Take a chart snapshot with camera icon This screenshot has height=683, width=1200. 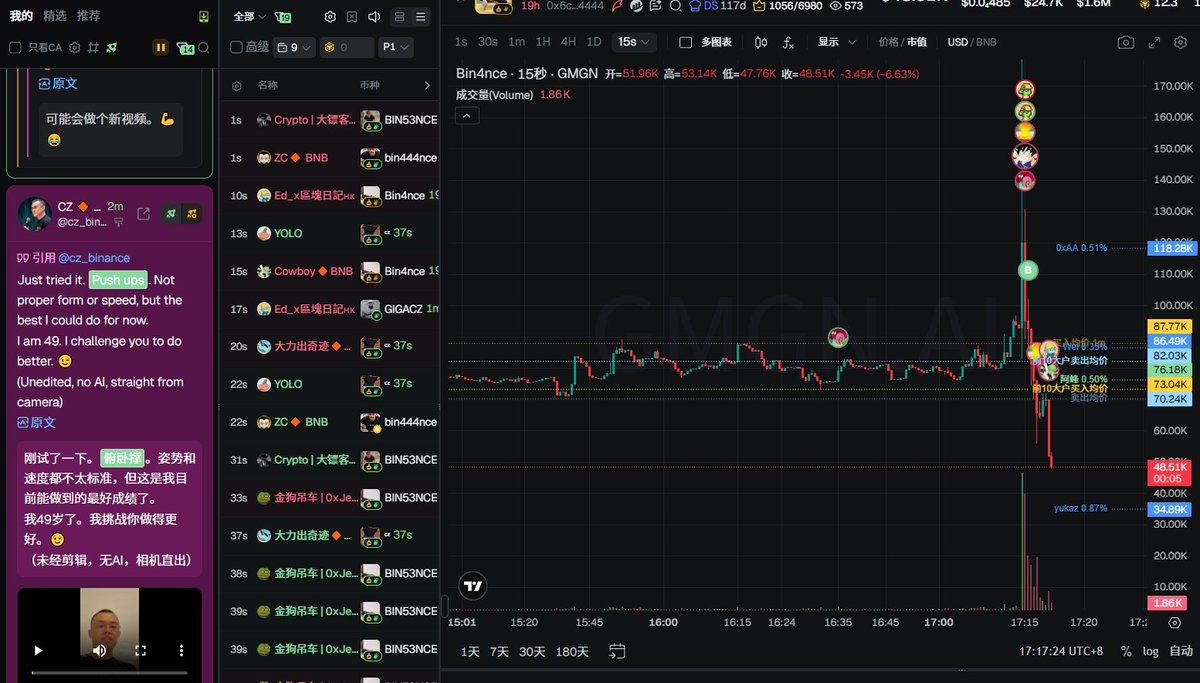(x=1126, y=42)
